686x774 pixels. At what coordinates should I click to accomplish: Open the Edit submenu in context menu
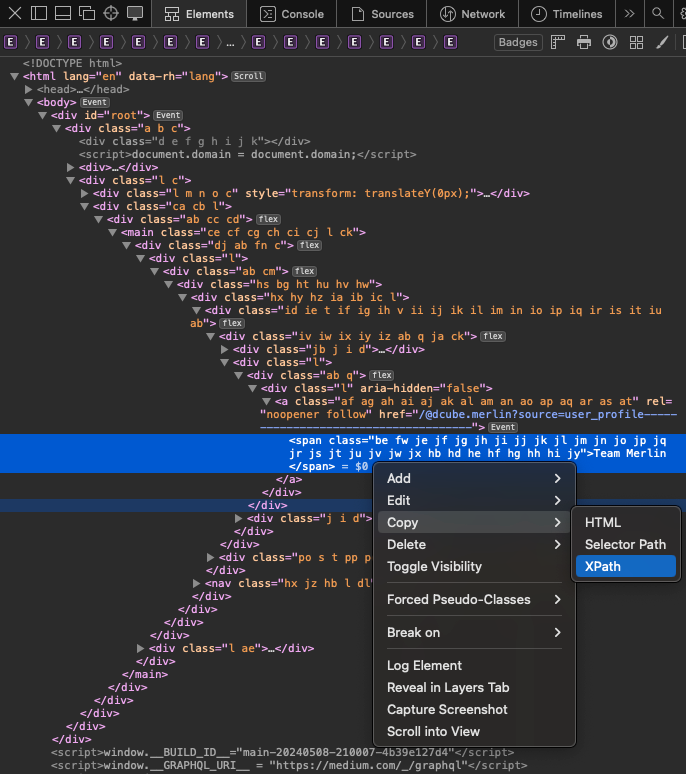[474, 501]
